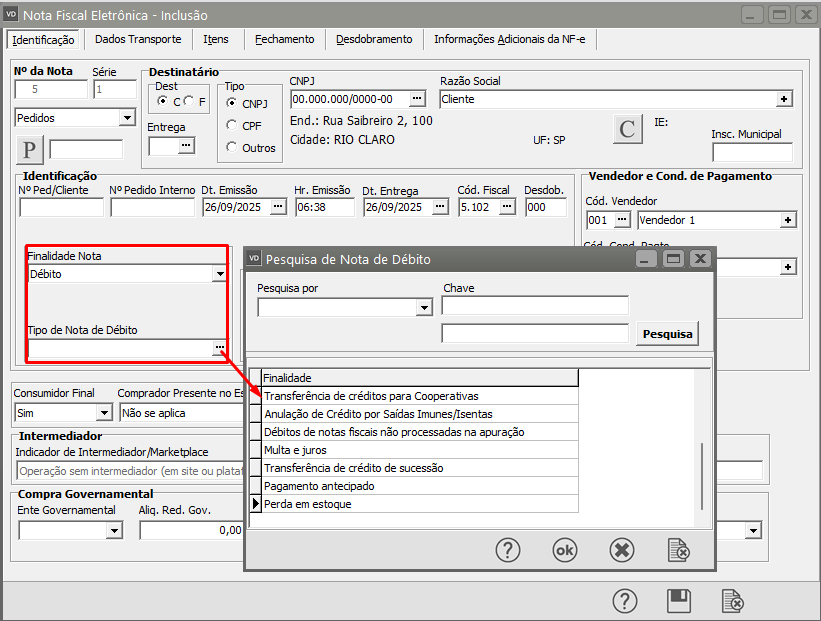This screenshot has height=621, width=821.
Task: Click the P pedido button
Action: point(30,150)
